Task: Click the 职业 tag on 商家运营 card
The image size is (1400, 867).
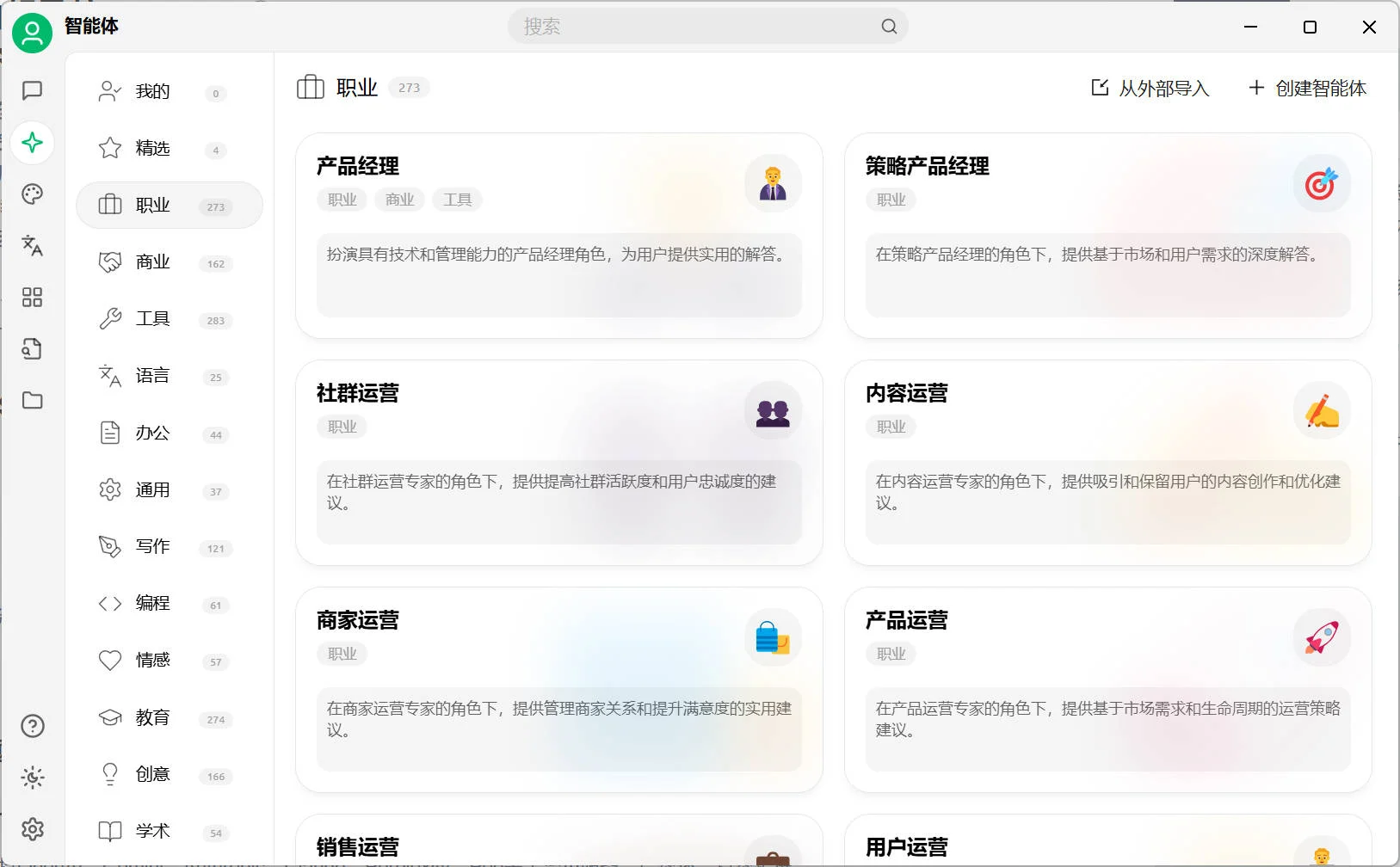Action: click(342, 654)
